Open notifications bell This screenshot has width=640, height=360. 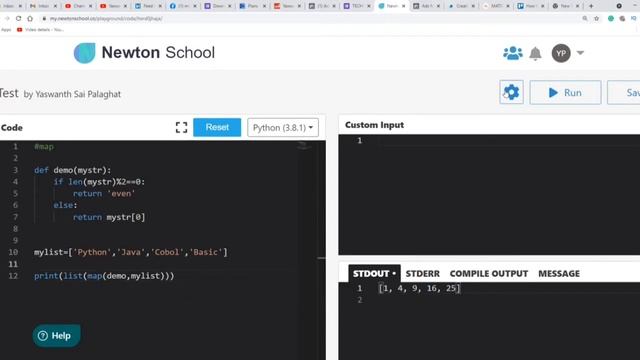point(535,53)
